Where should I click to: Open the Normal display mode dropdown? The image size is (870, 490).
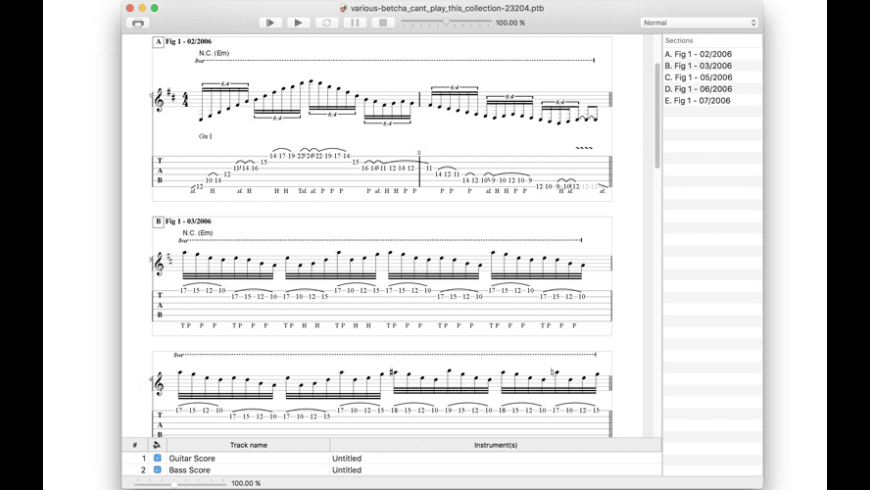point(699,23)
